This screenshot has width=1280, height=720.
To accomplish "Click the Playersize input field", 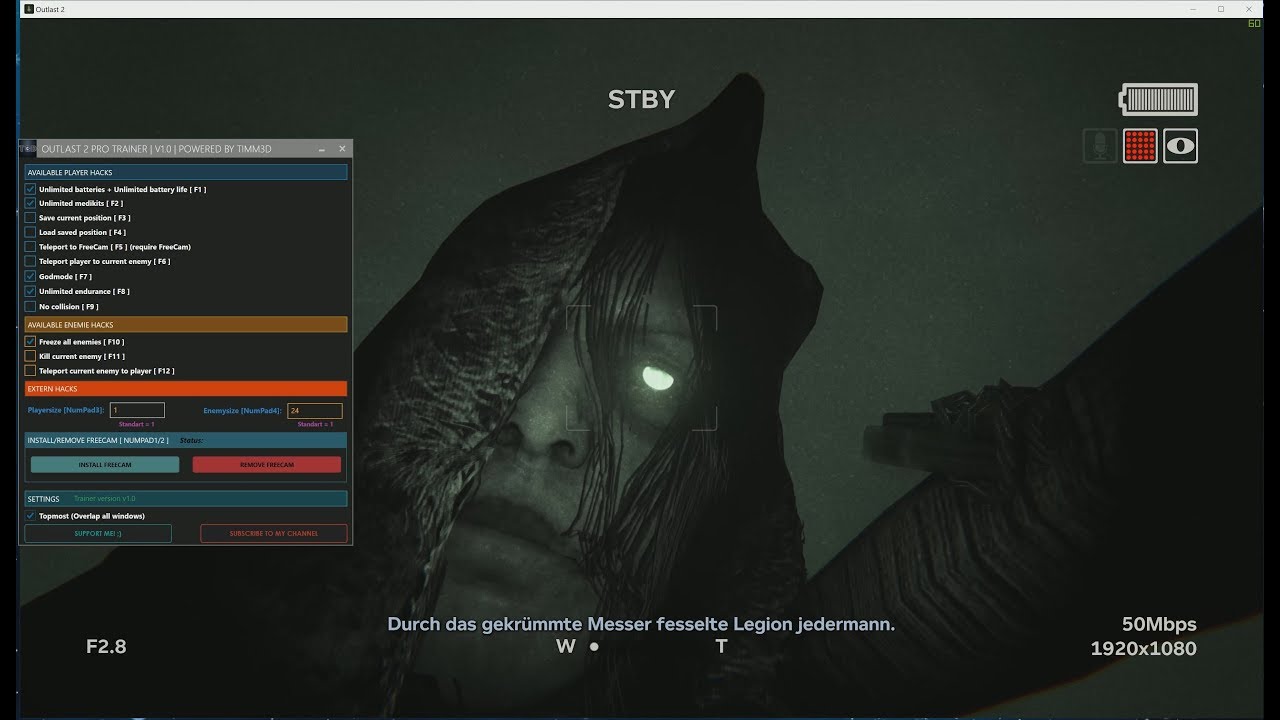I will click(x=137, y=410).
